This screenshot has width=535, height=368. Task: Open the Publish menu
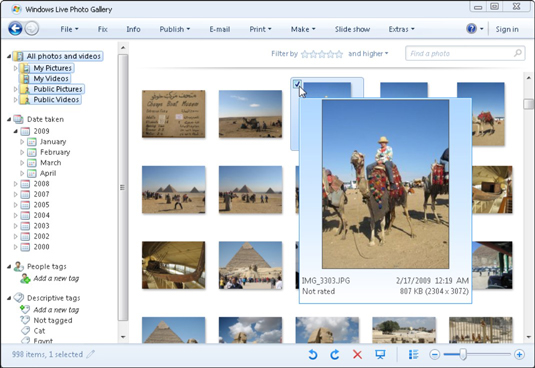(175, 29)
